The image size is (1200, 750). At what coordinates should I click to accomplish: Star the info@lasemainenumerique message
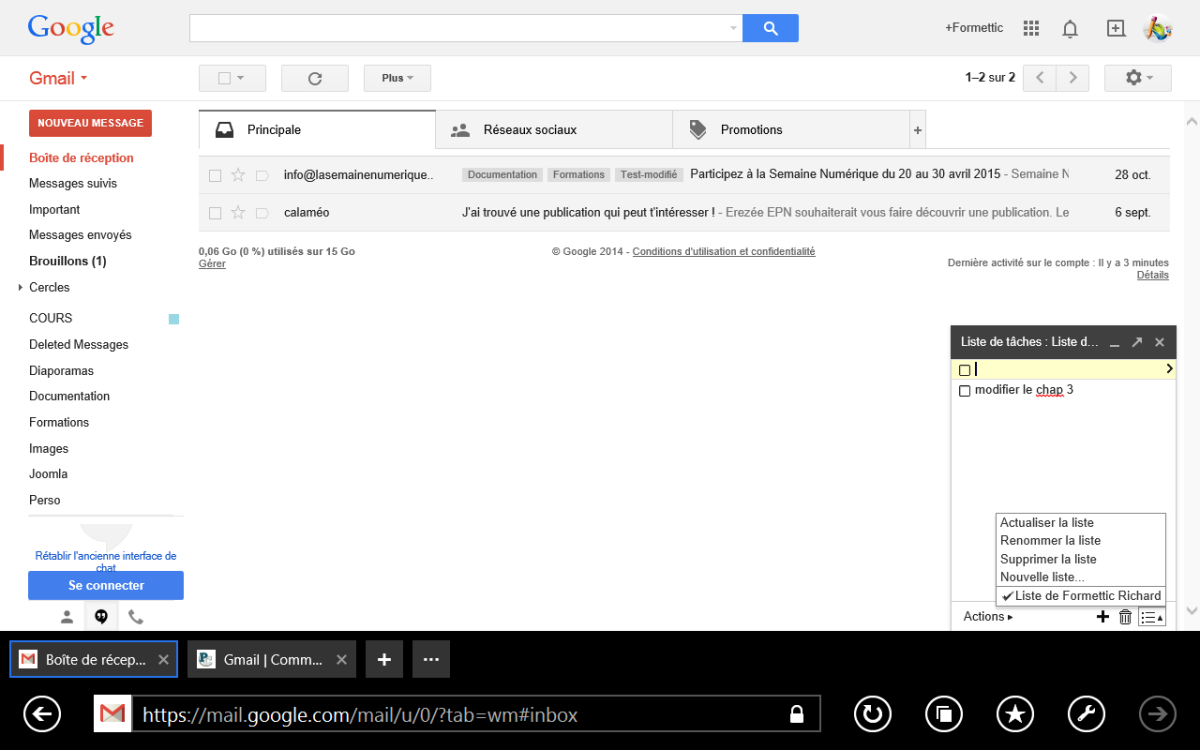(238, 175)
